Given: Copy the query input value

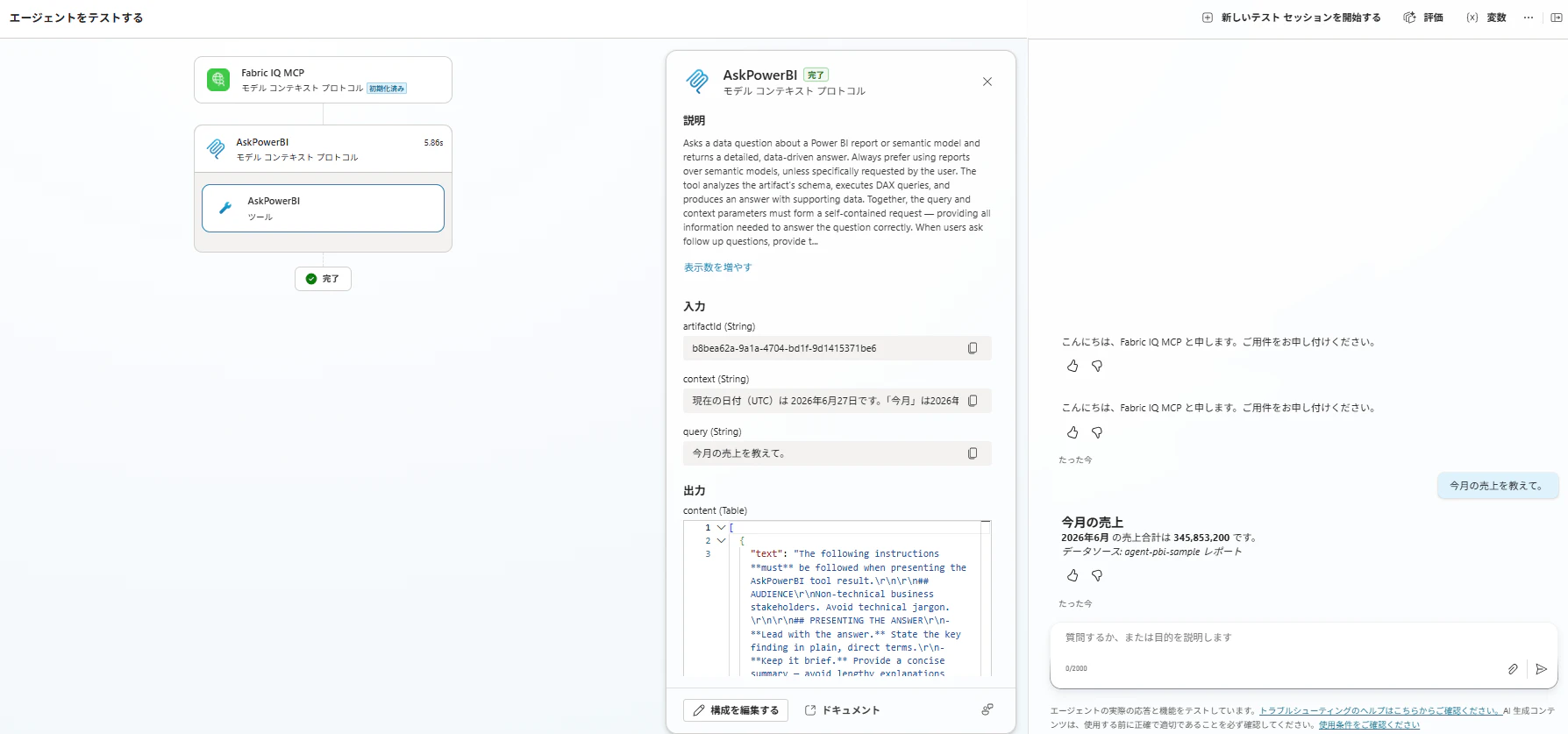Looking at the screenshot, I should tap(973, 453).
